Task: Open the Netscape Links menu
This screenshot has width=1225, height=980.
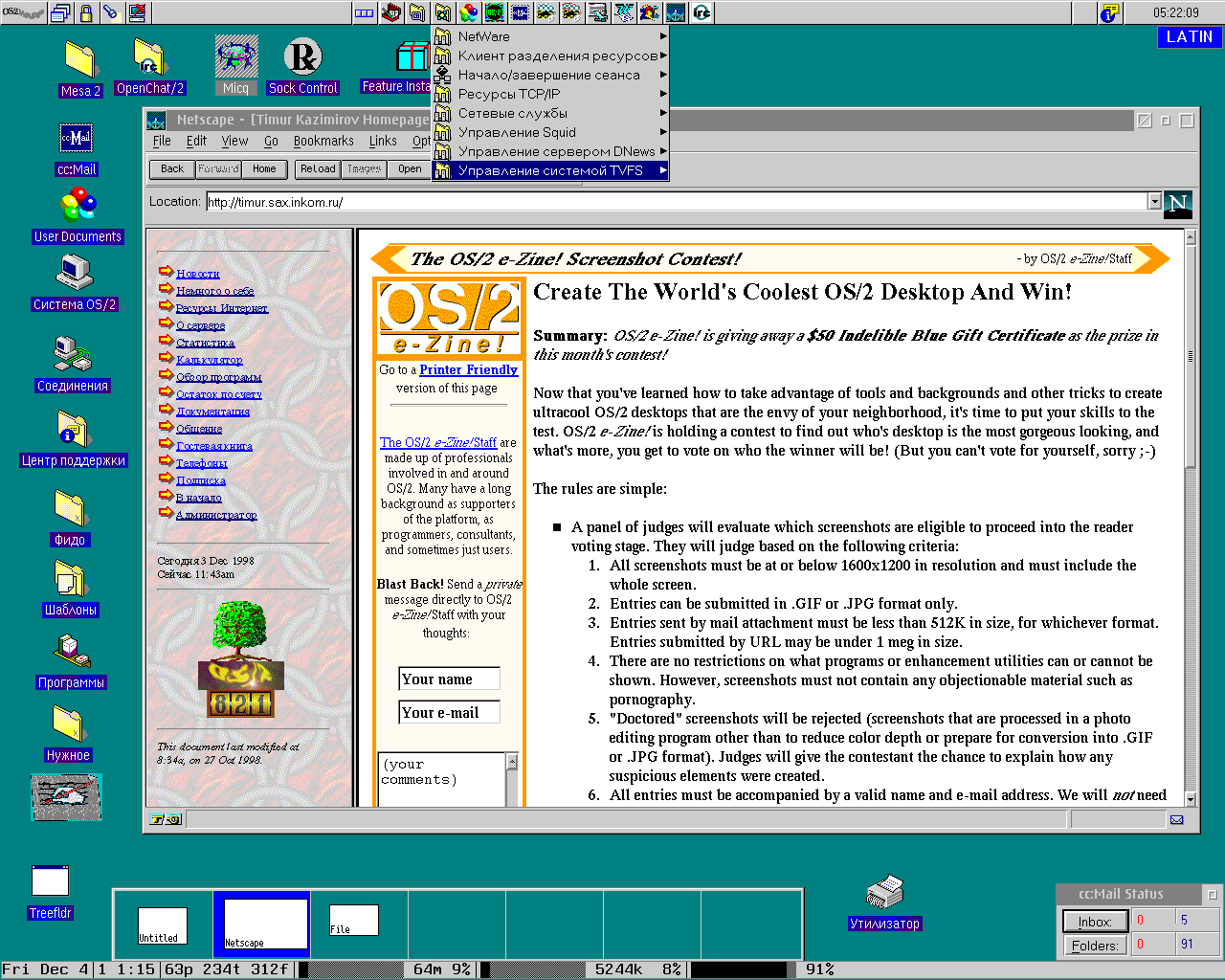Action: click(x=383, y=141)
